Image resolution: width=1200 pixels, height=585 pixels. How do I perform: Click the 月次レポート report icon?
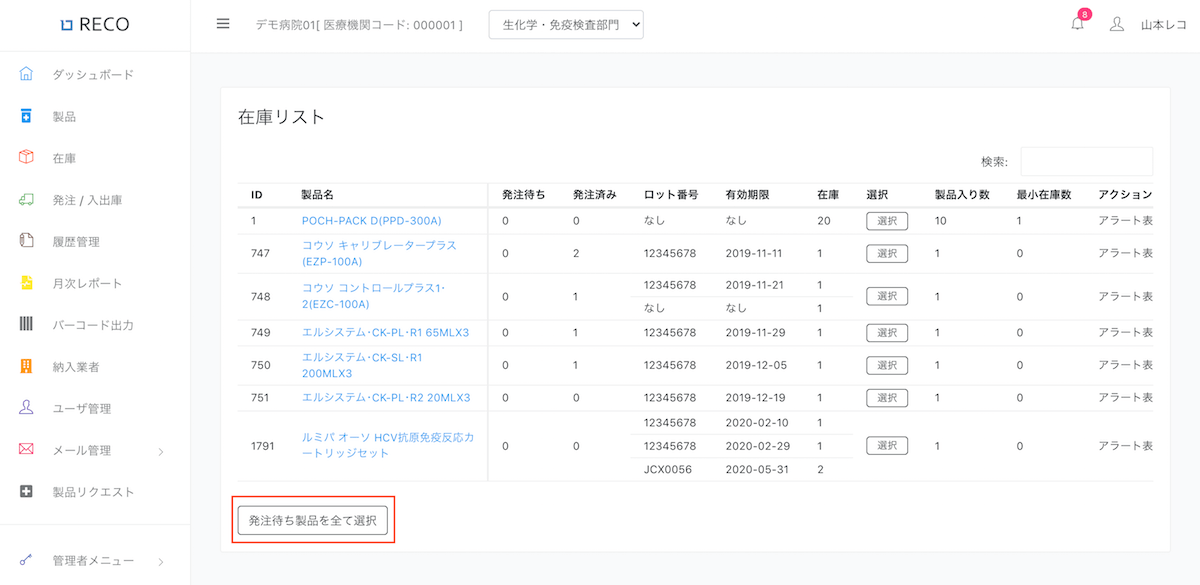[27, 283]
